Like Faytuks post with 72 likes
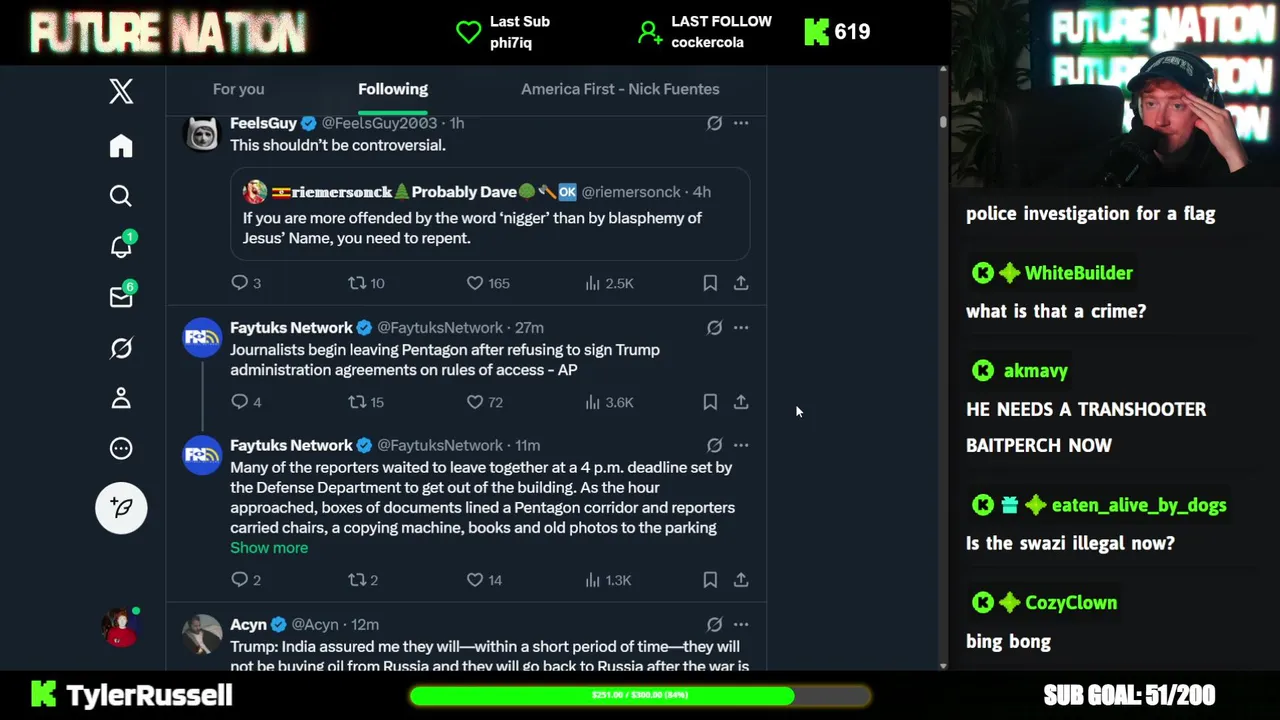 [485, 402]
